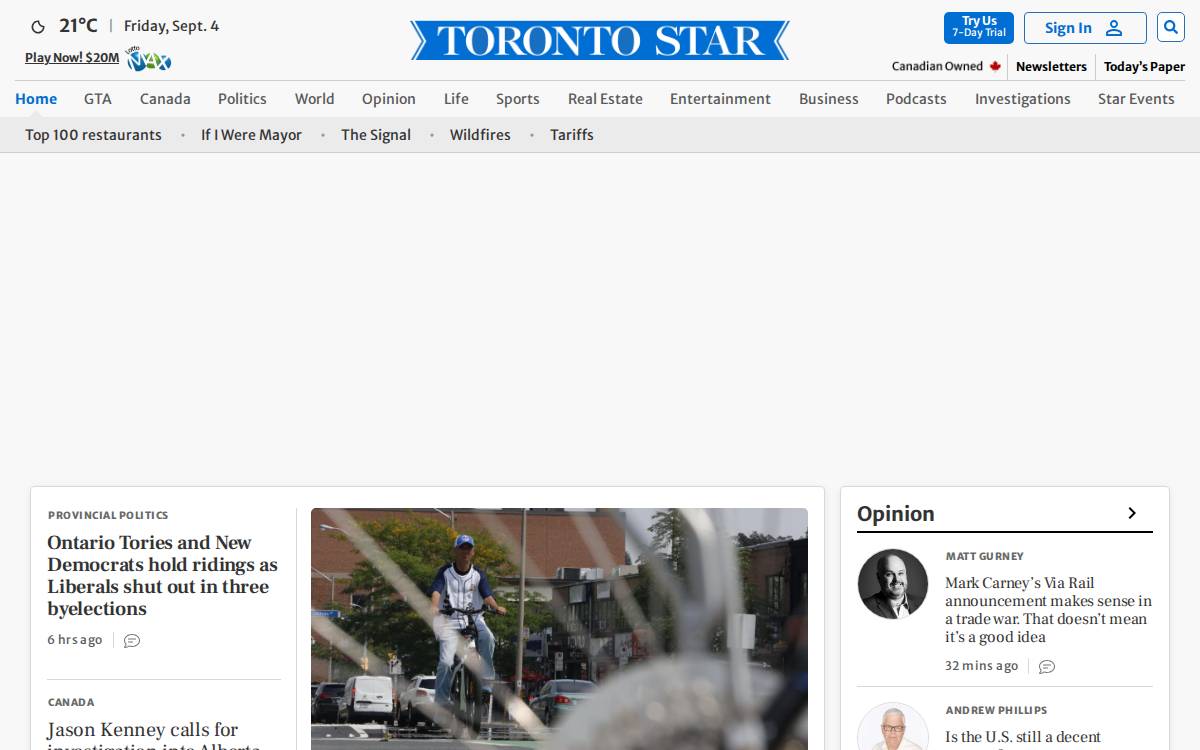
Task: Click the weather moon icon
Action: click(38, 27)
